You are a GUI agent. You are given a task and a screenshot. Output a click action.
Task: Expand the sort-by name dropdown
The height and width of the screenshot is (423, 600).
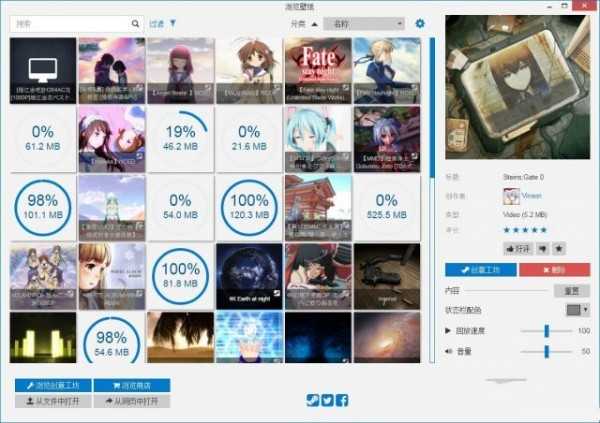click(364, 24)
